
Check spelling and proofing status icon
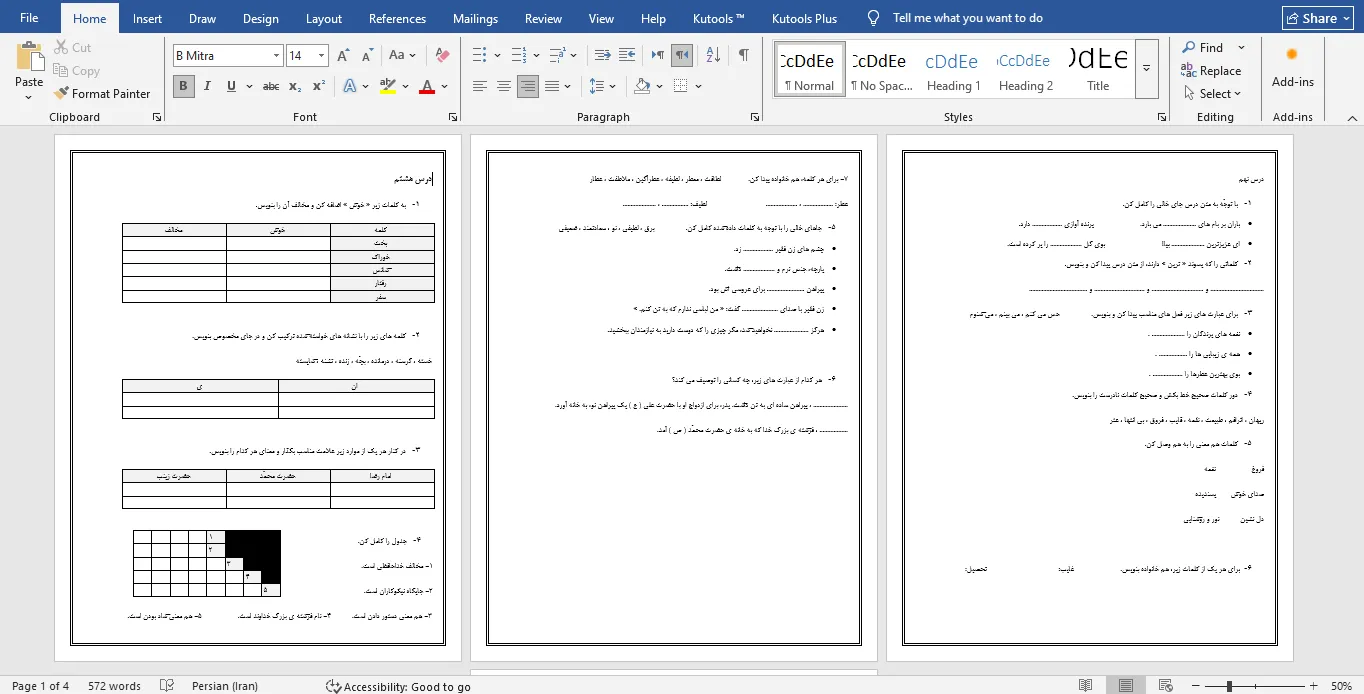(x=168, y=686)
